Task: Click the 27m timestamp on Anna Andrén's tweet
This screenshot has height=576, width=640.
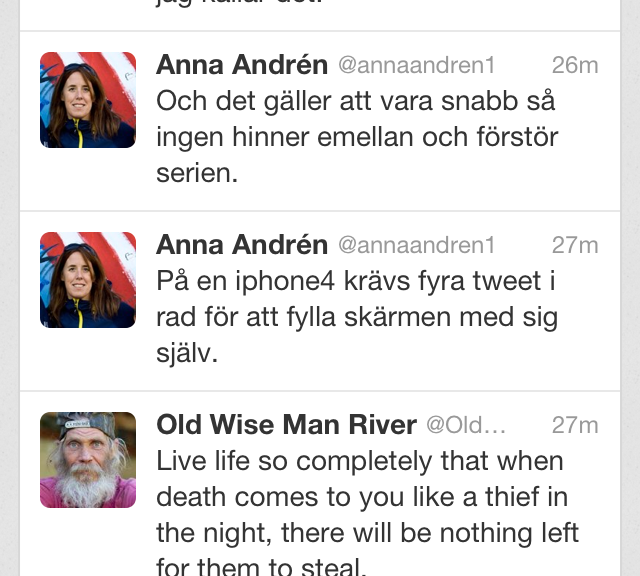Action: click(x=575, y=246)
